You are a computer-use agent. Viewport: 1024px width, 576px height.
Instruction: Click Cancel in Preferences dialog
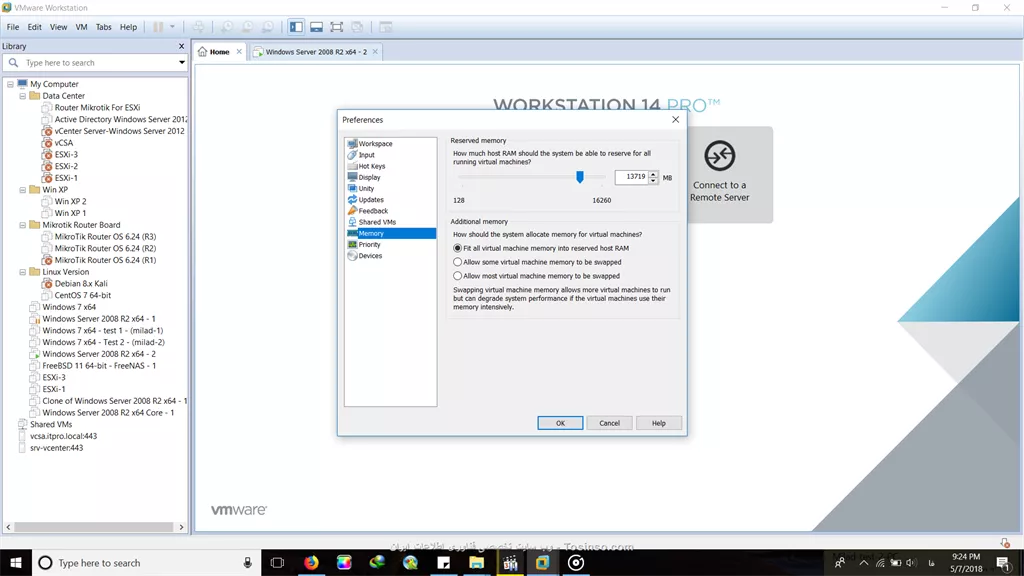pos(609,423)
